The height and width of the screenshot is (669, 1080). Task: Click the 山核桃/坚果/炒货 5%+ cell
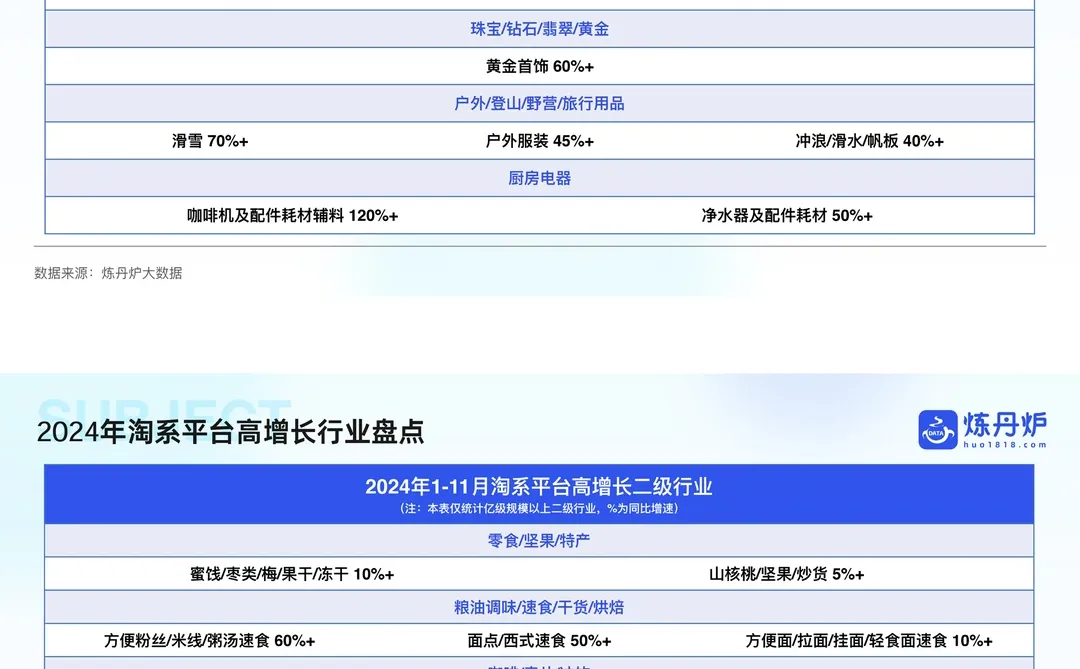[x=787, y=574]
